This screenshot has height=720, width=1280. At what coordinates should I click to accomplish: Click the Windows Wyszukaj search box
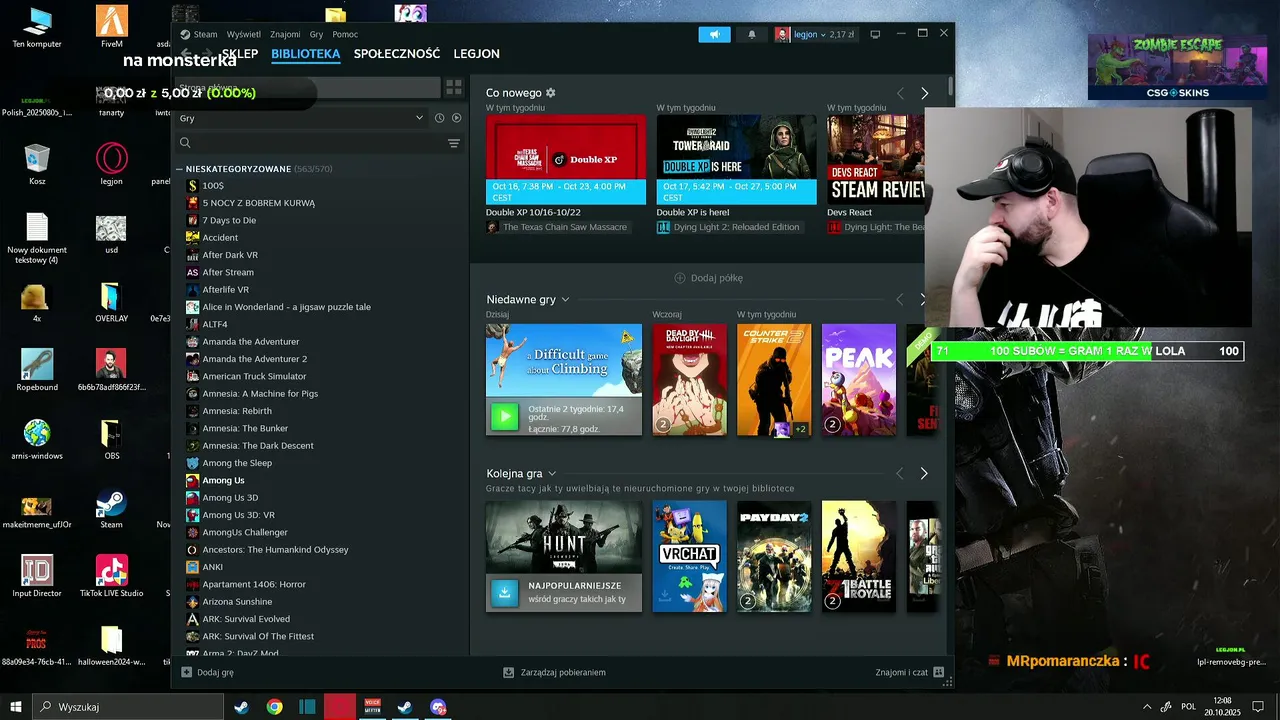(128, 707)
